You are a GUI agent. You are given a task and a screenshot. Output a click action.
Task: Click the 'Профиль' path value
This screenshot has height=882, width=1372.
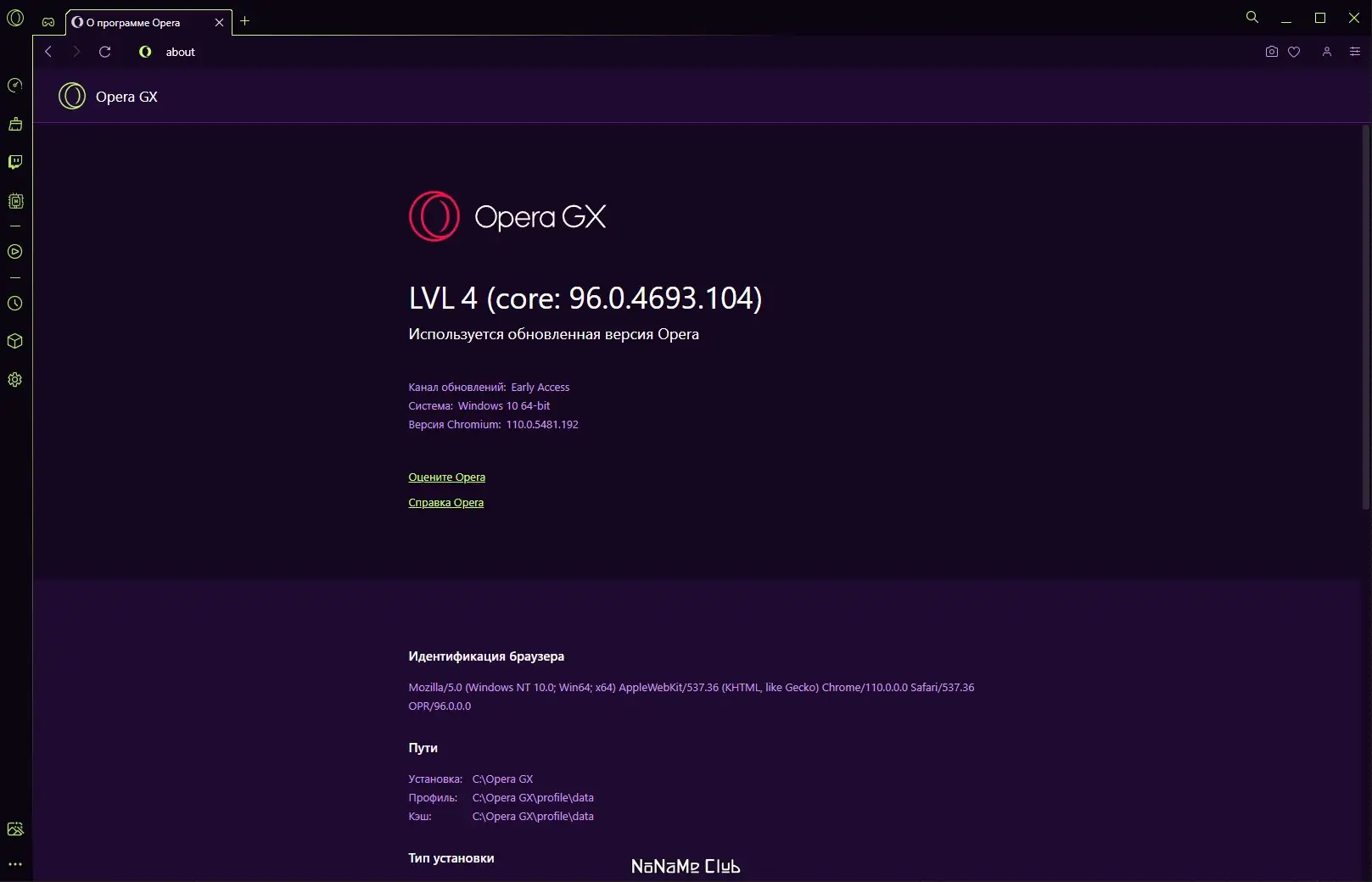(x=533, y=797)
